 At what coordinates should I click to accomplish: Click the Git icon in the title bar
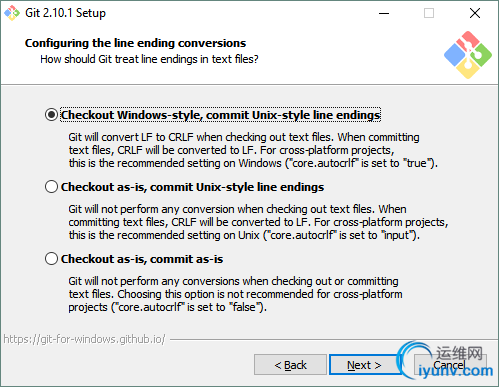[12, 13]
